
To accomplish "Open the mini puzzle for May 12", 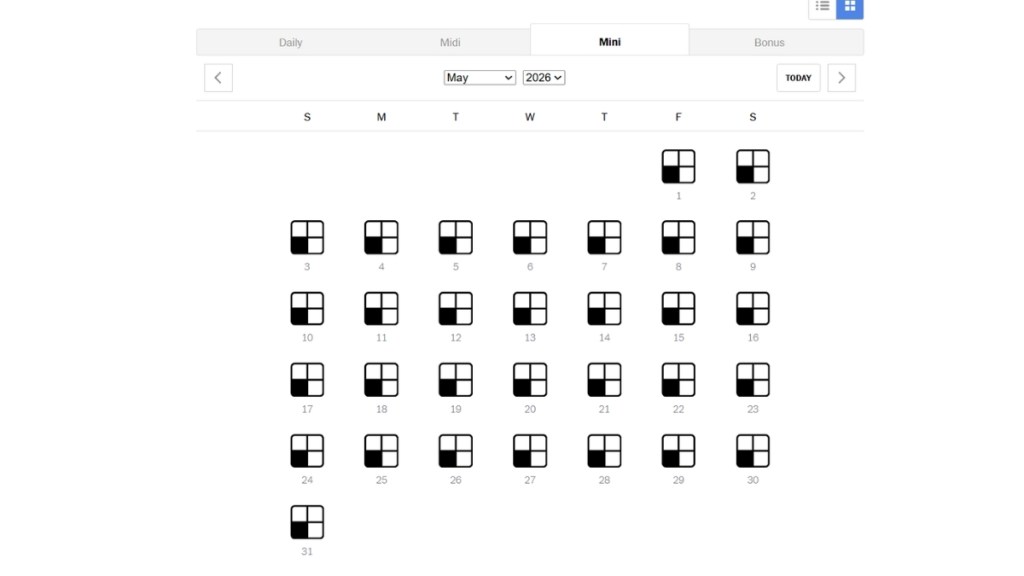I will pos(455,309).
